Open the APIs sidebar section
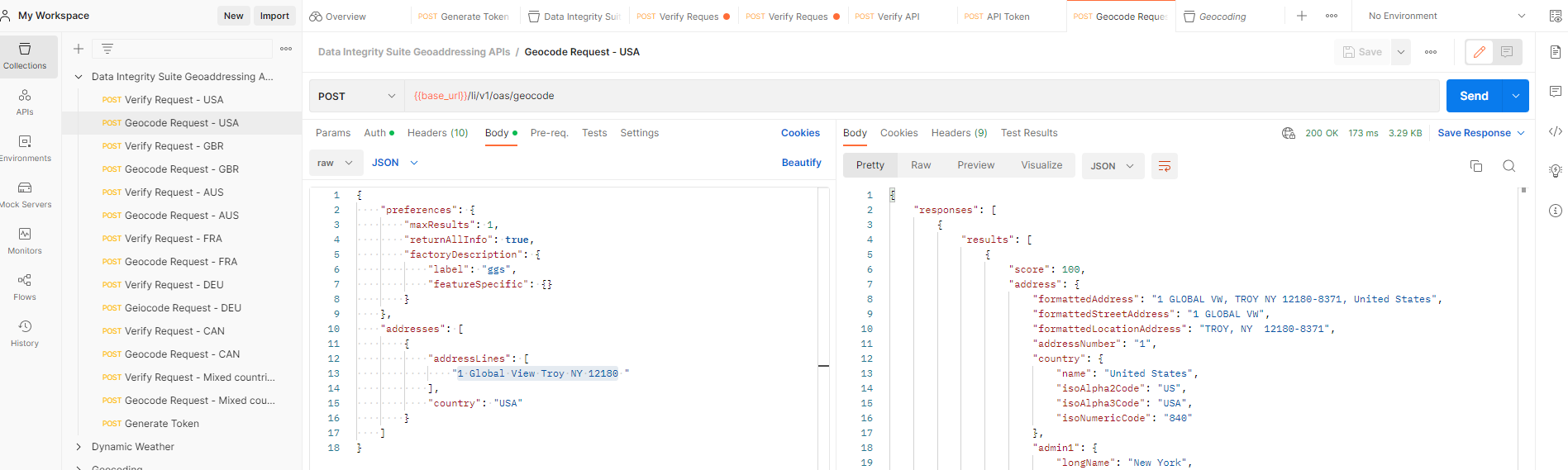Screen dimensions: 1568x470 pos(25,102)
